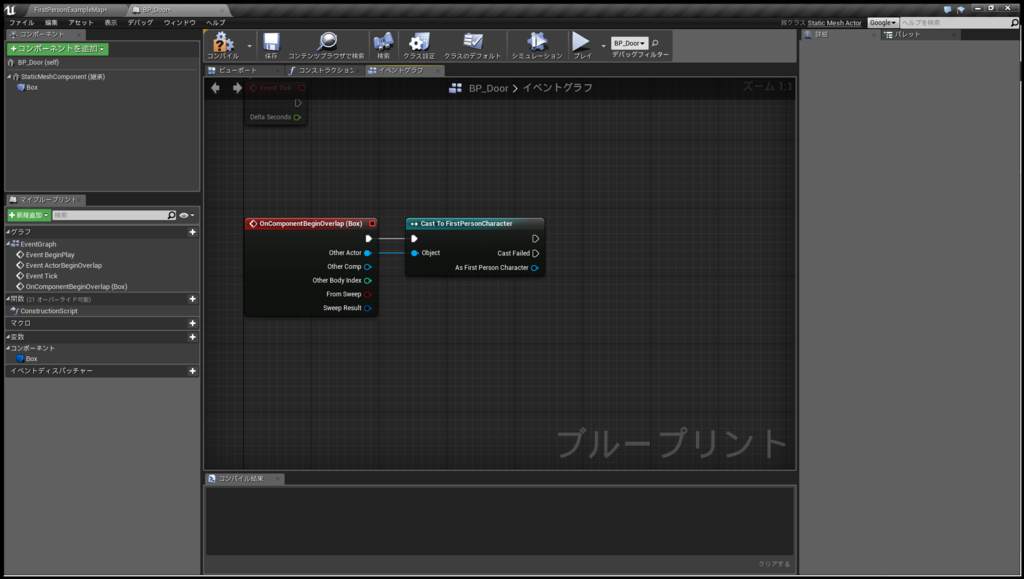Screen dimensions: 1024x579
Task: Click the magnifier next to BP_Door debug filter
Action: [x=655, y=43]
